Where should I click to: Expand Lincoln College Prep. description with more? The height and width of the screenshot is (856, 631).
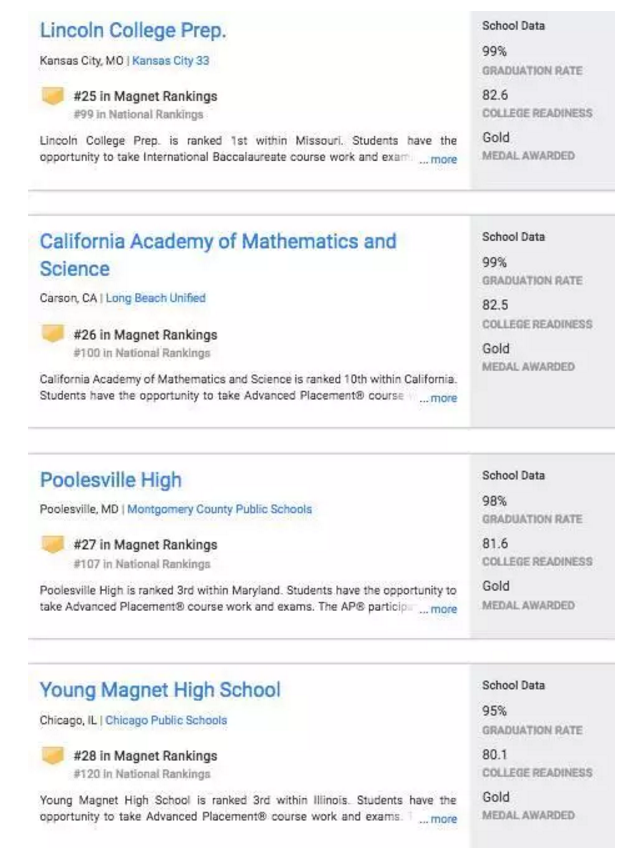[438, 160]
